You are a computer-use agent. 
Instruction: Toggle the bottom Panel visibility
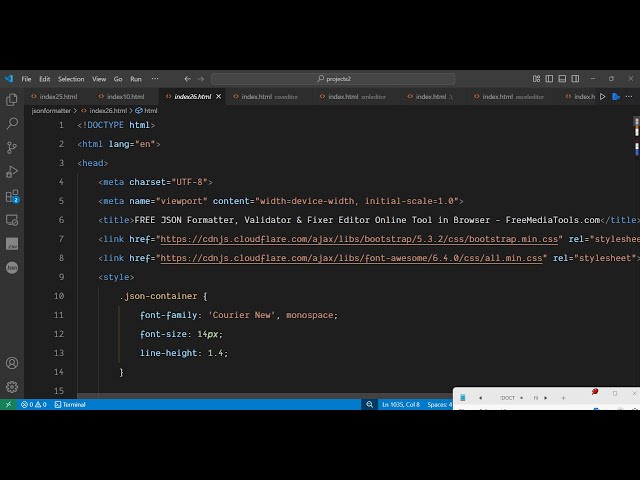coord(562,79)
